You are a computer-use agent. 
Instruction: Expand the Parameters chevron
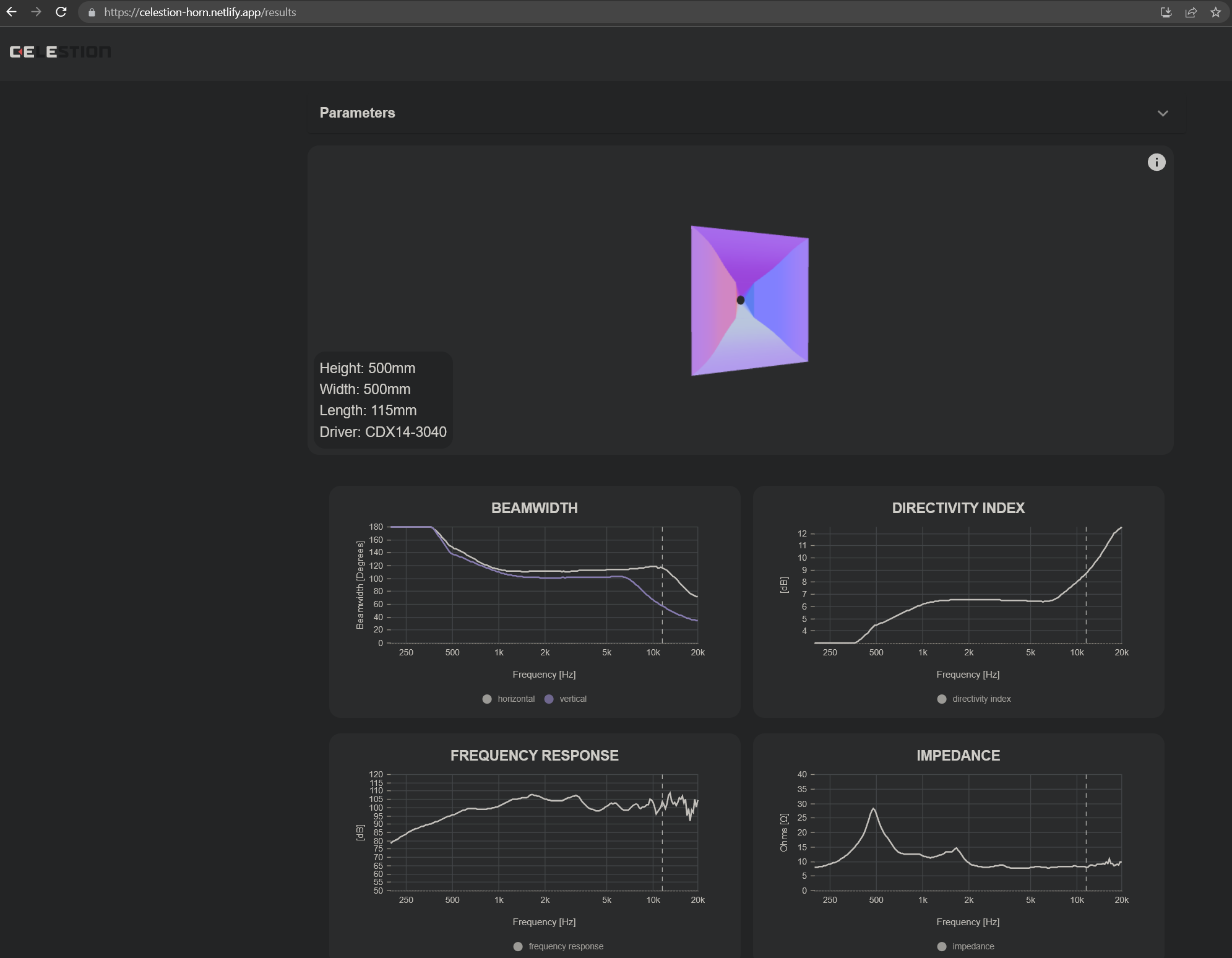pyautogui.click(x=1163, y=113)
